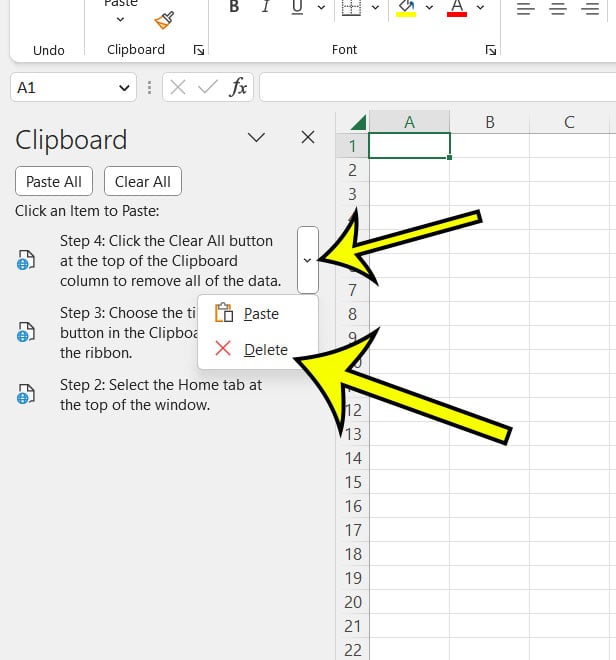Select row 7 header
This screenshot has height=660, width=616.
tap(352, 290)
